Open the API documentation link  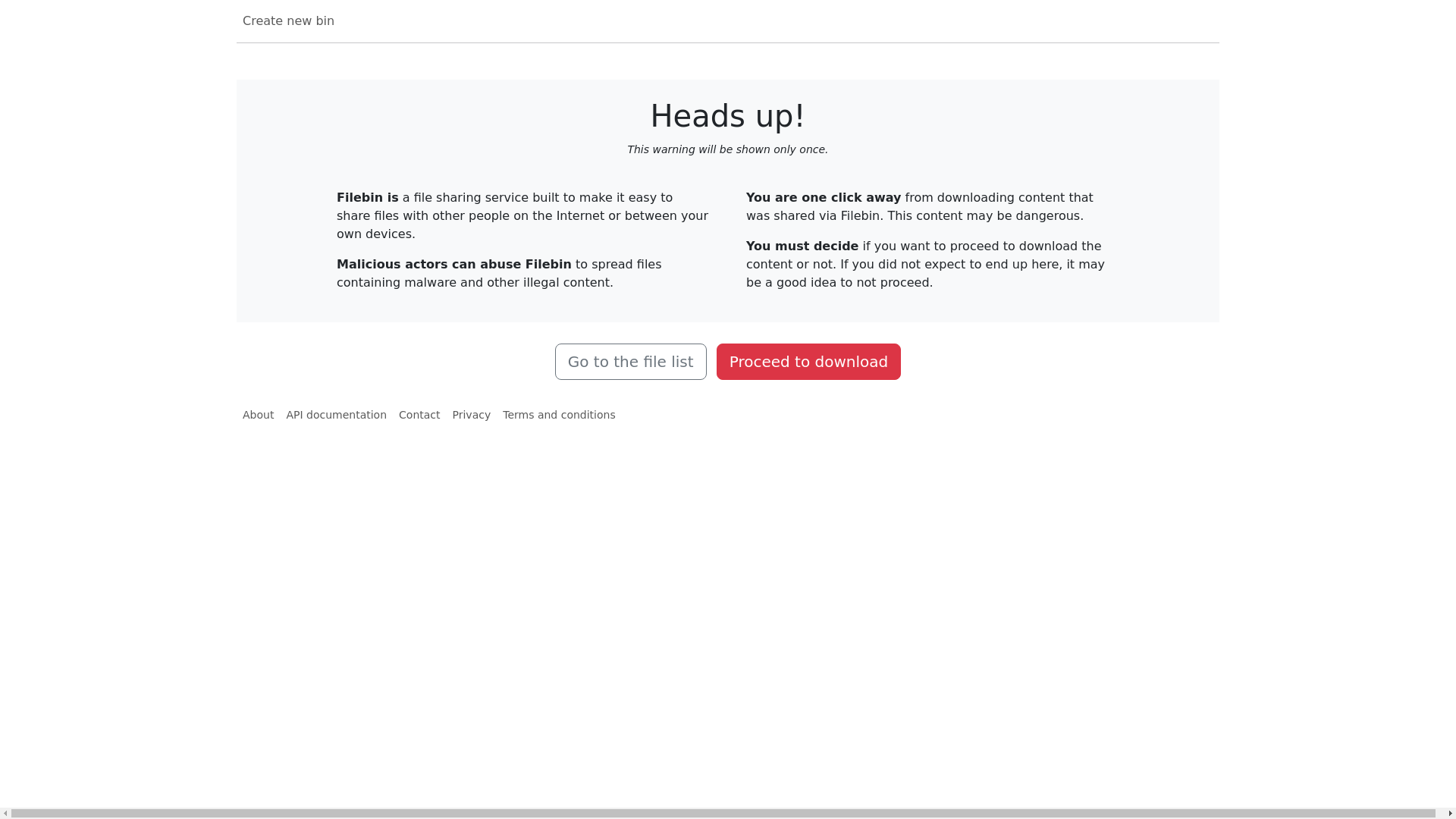click(336, 415)
